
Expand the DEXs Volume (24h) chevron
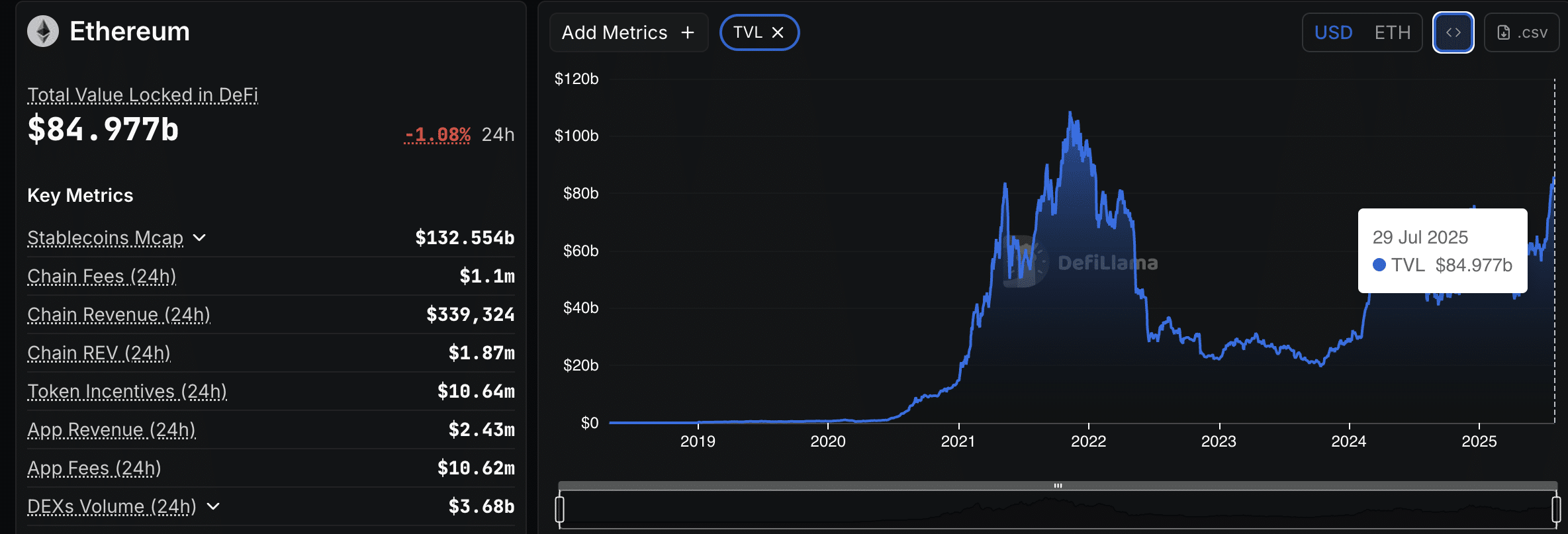(x=213, y=506)
